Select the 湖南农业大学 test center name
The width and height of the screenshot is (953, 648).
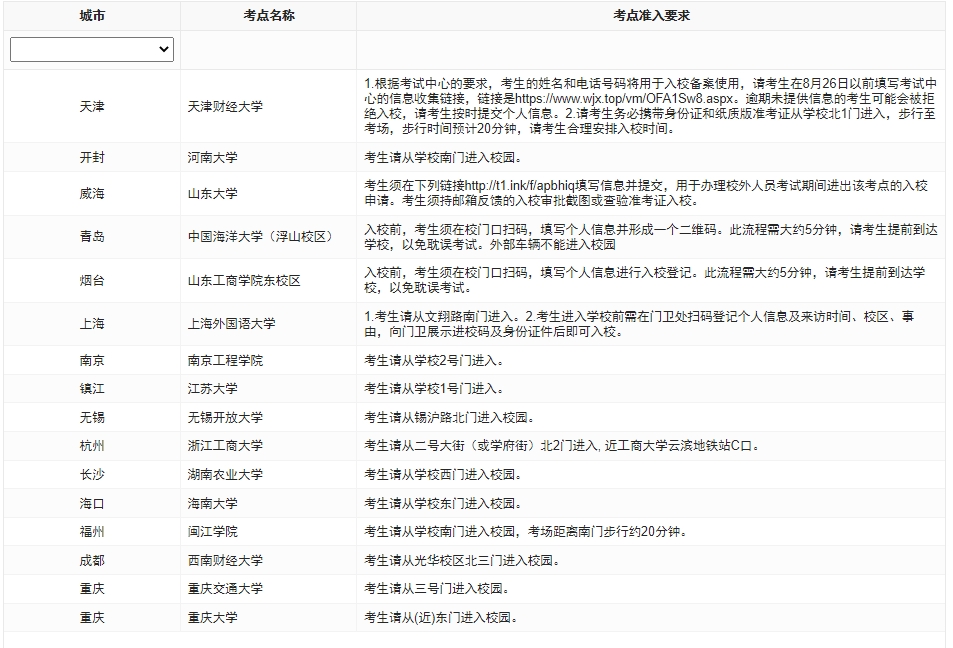(x=226, y=474)
